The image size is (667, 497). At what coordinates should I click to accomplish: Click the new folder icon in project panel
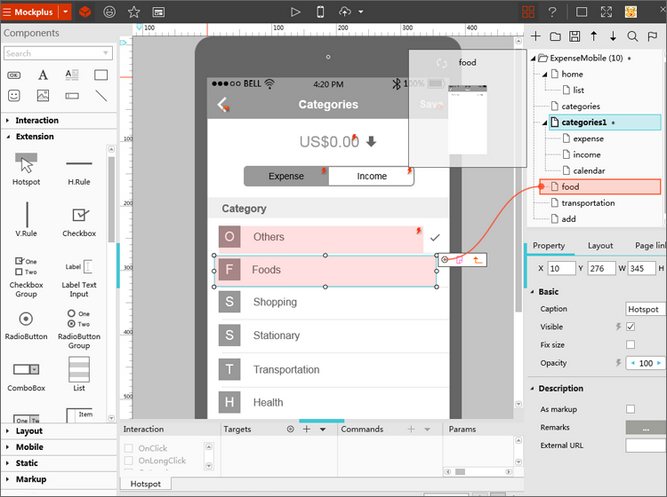tap(555, 37)
